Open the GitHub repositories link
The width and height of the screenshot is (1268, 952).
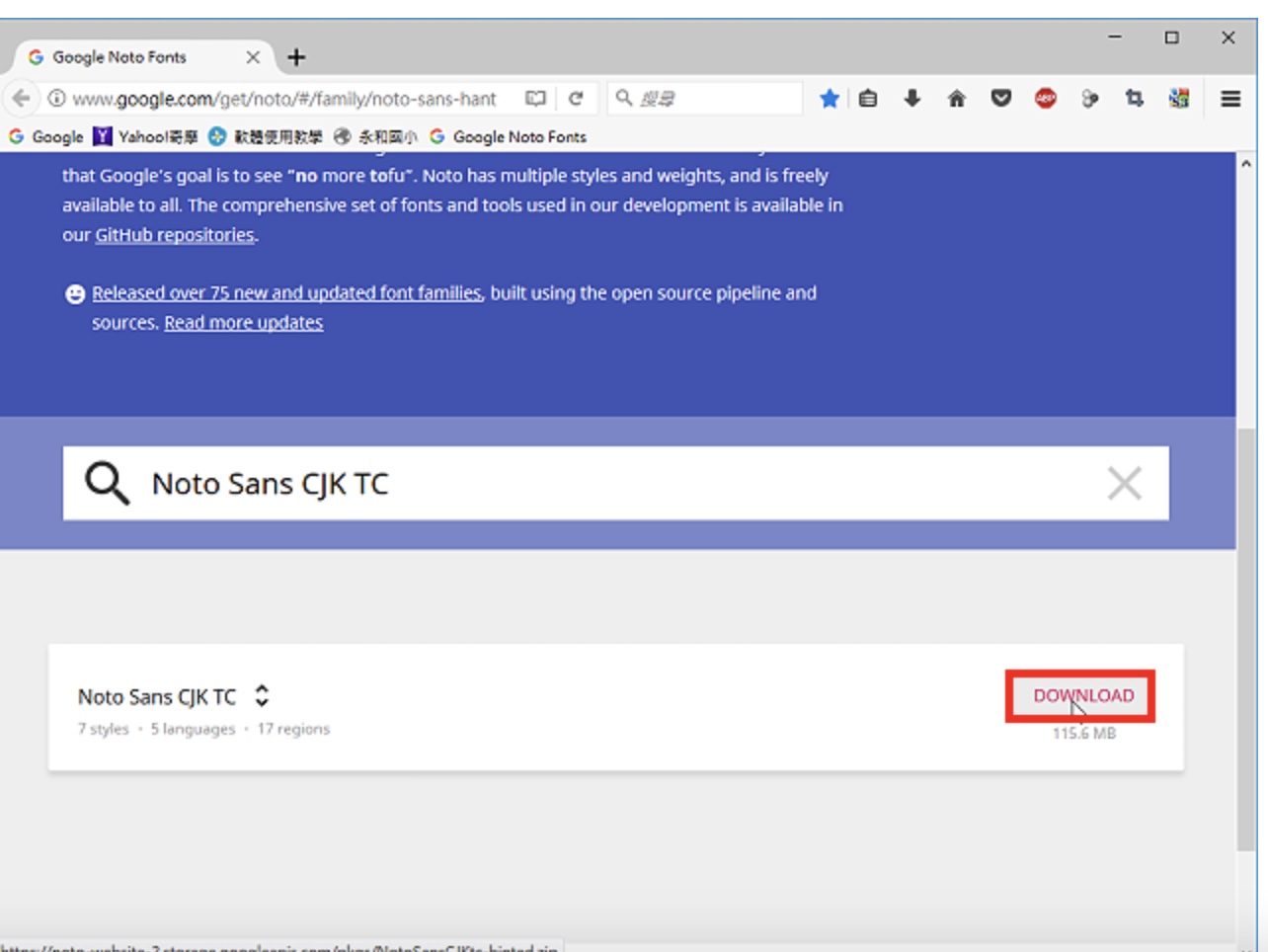175,235
